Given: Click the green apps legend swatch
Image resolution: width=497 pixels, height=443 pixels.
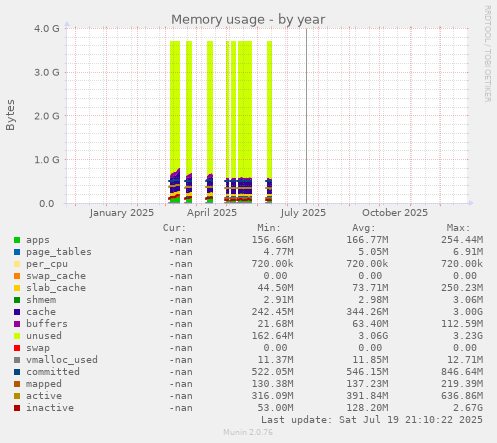Looking at the screenshot, I should tap(17, 240).
